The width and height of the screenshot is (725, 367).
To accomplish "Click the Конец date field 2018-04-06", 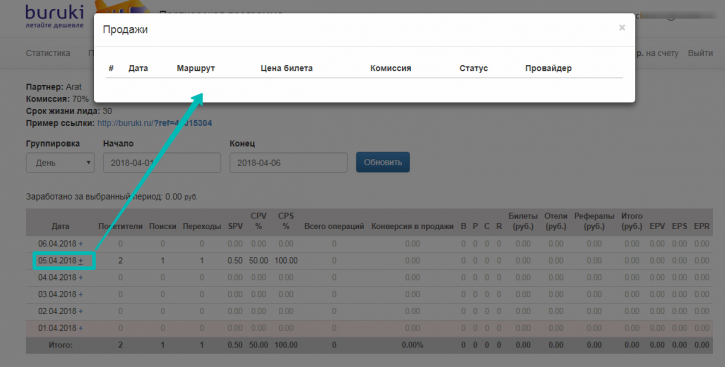I will (289, 163).
